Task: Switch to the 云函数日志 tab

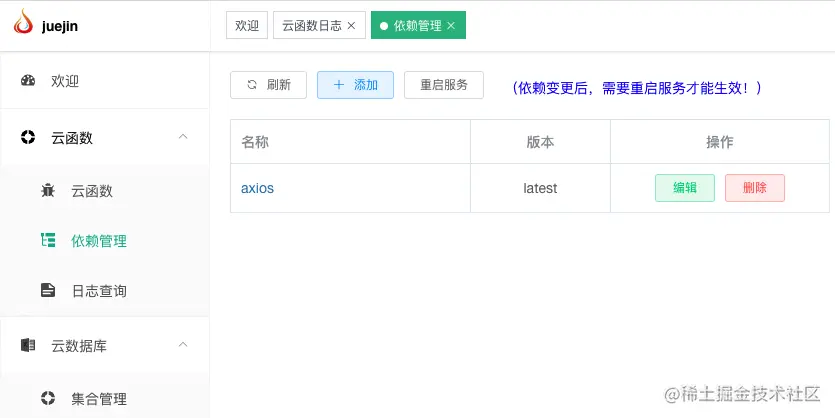Action: [x=320, y=26]
